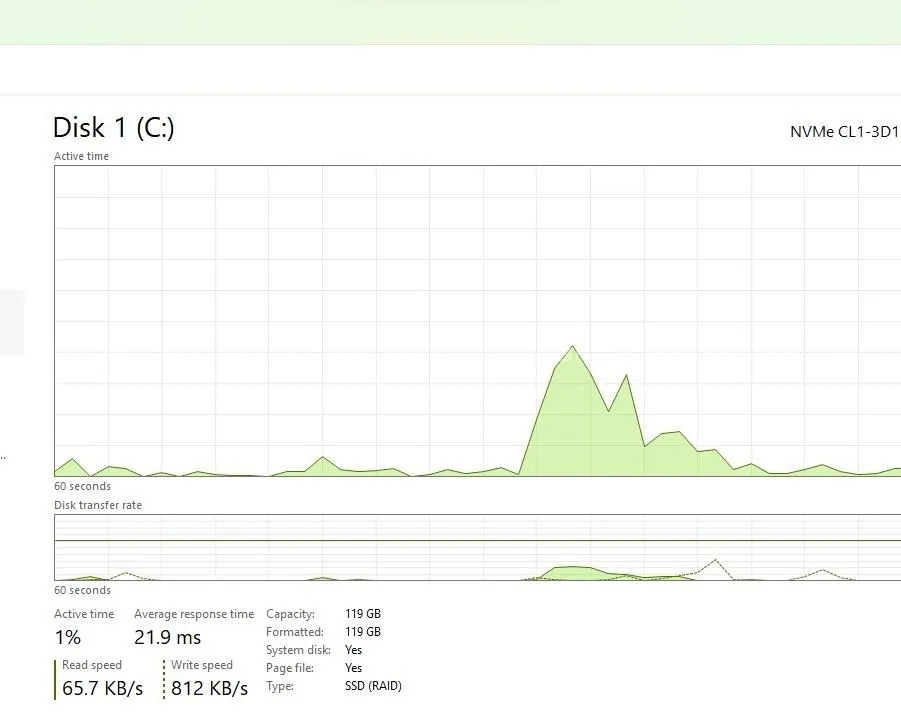Click the dotted line legend beside Write speed

pyautogui.click(x=164, y=679)
